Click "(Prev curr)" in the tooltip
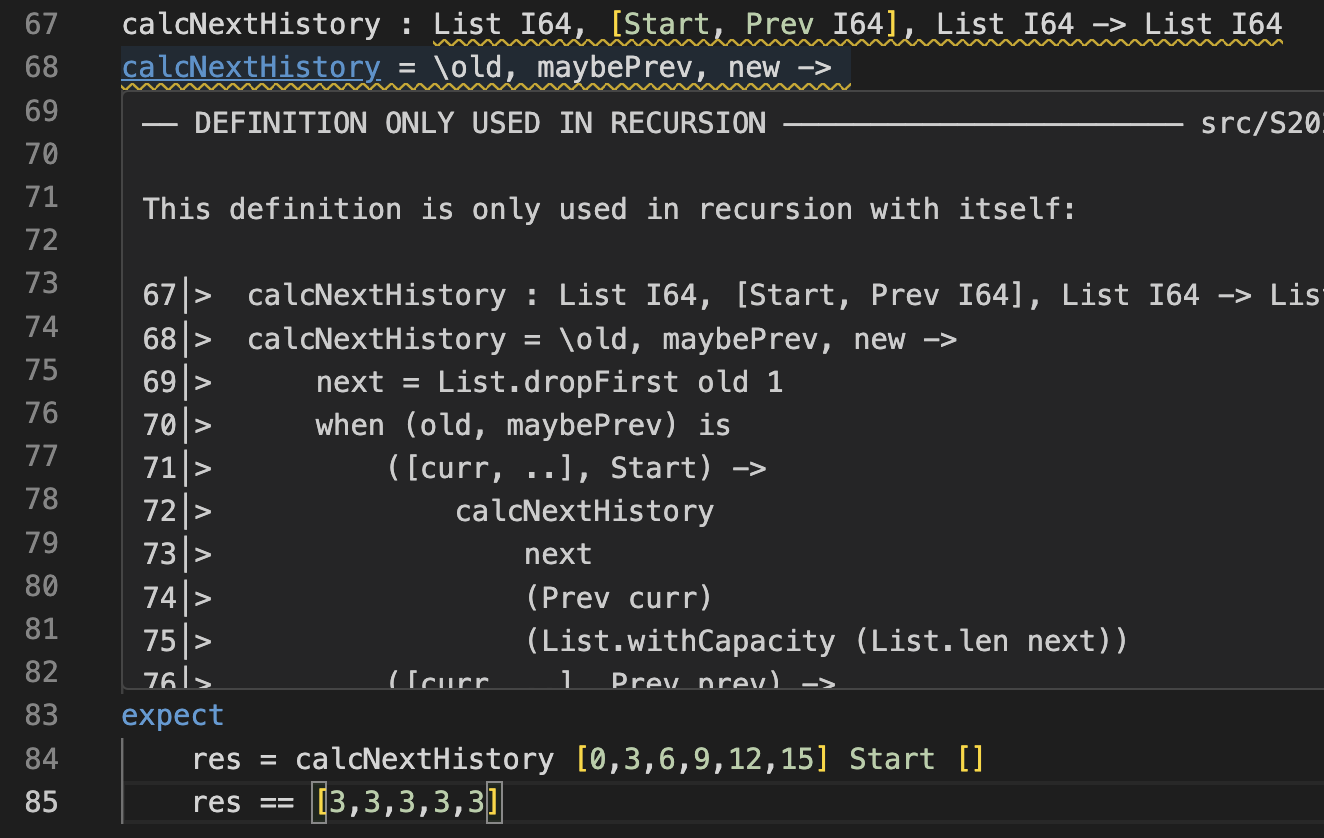This screenshot has width=1324, height=838. (x=618, y=598)
